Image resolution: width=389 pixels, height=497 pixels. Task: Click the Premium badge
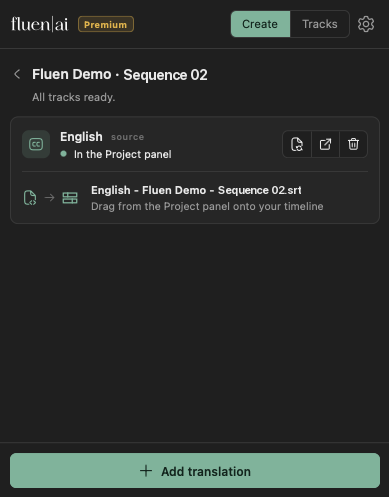106,24
